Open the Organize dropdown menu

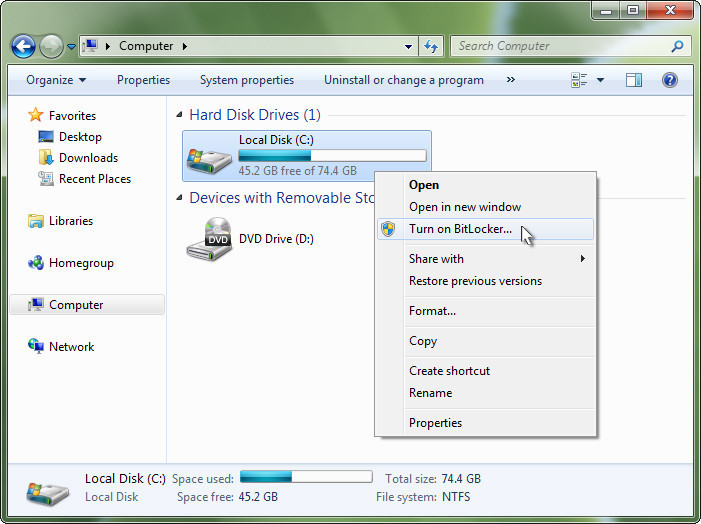(56, 80)
